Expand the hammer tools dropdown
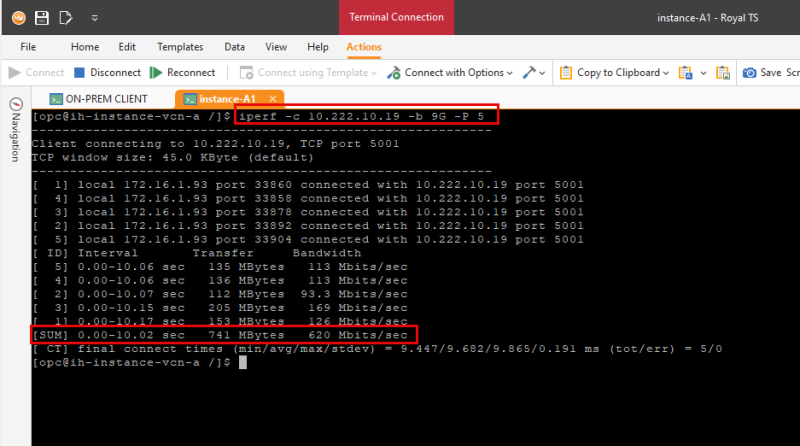Image resolution: width=800 pixels, height=446 pixels. click(x=543, y=73)
